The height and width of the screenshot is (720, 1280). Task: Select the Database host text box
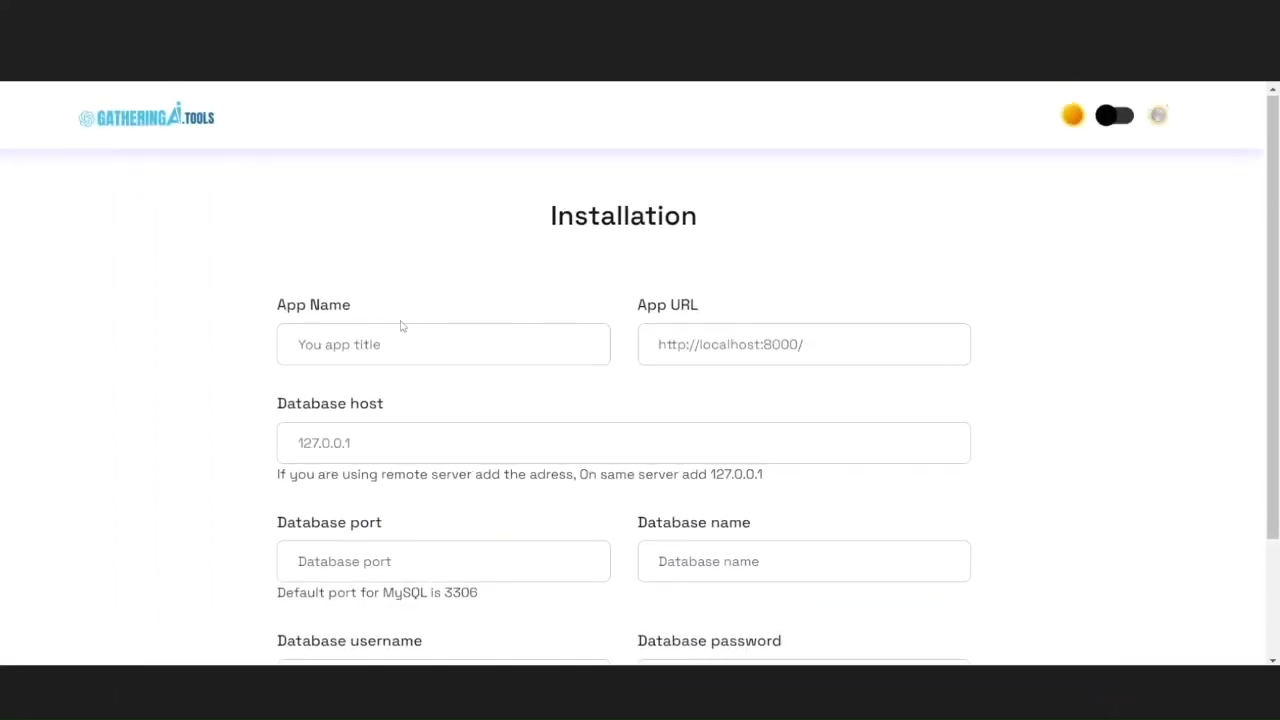click(623, 443)
